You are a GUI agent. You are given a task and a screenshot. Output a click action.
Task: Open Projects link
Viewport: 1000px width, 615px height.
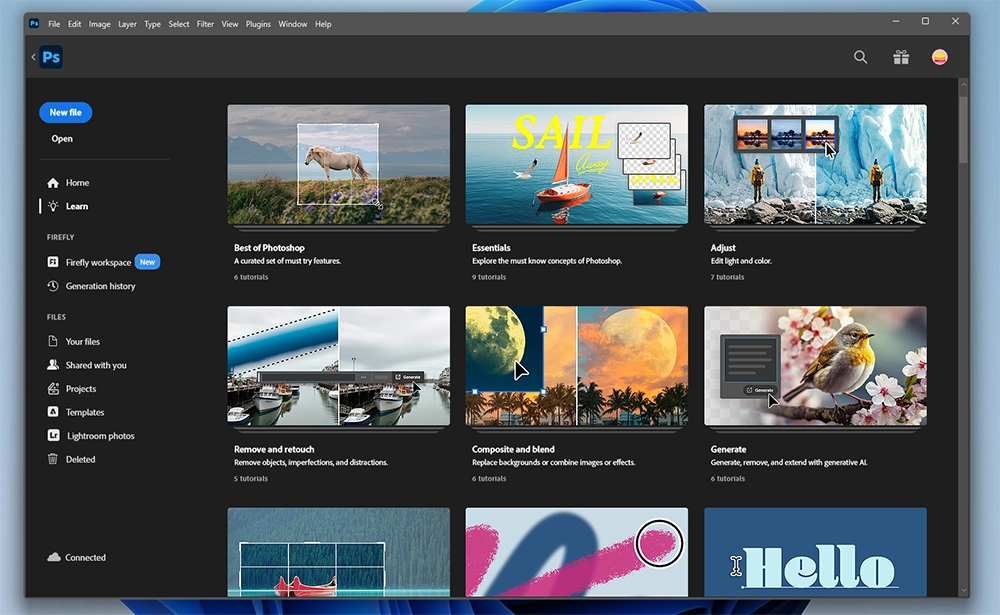pyautogui.click(x=80, y=389)
